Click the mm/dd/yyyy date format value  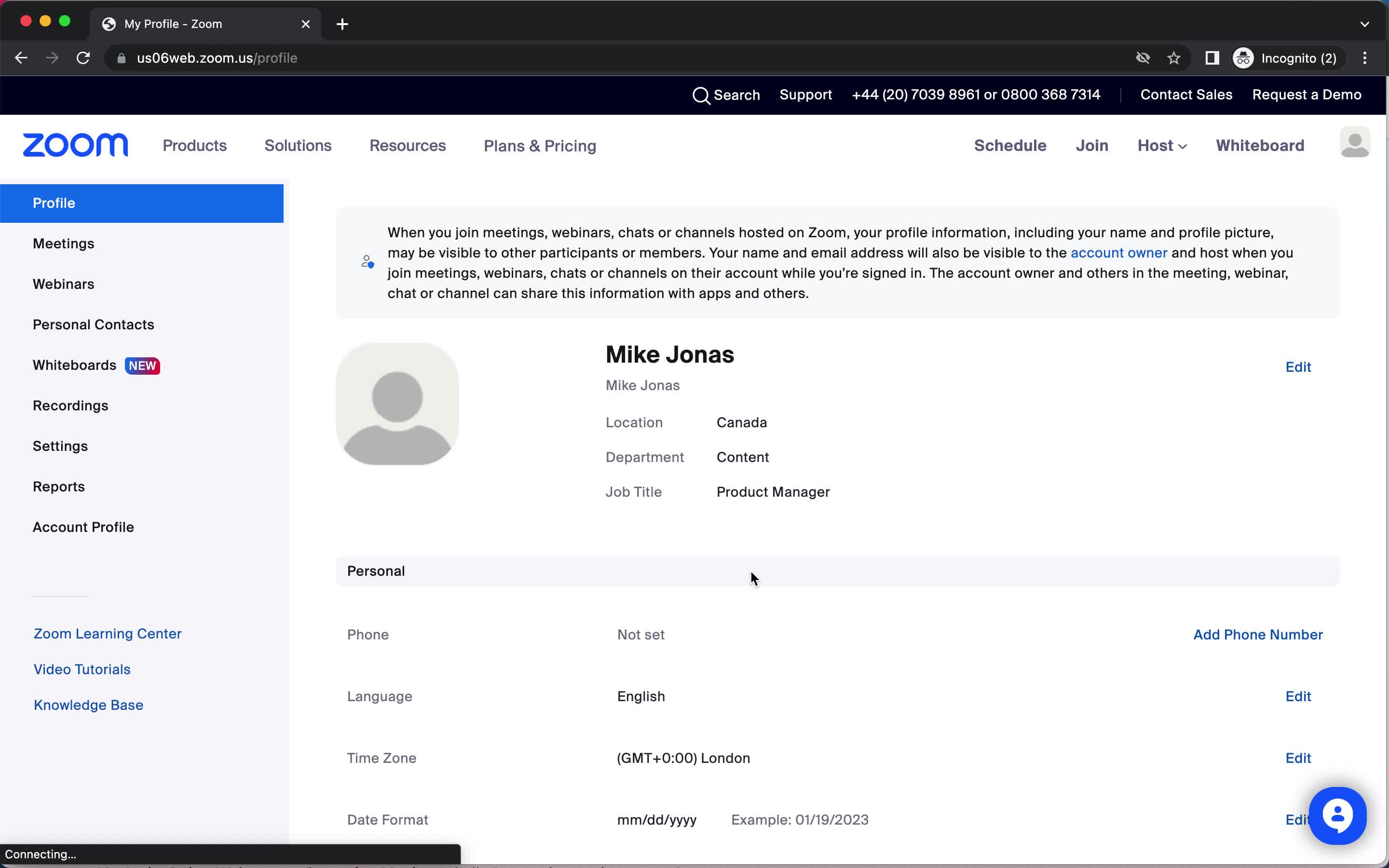pos(656,820)
